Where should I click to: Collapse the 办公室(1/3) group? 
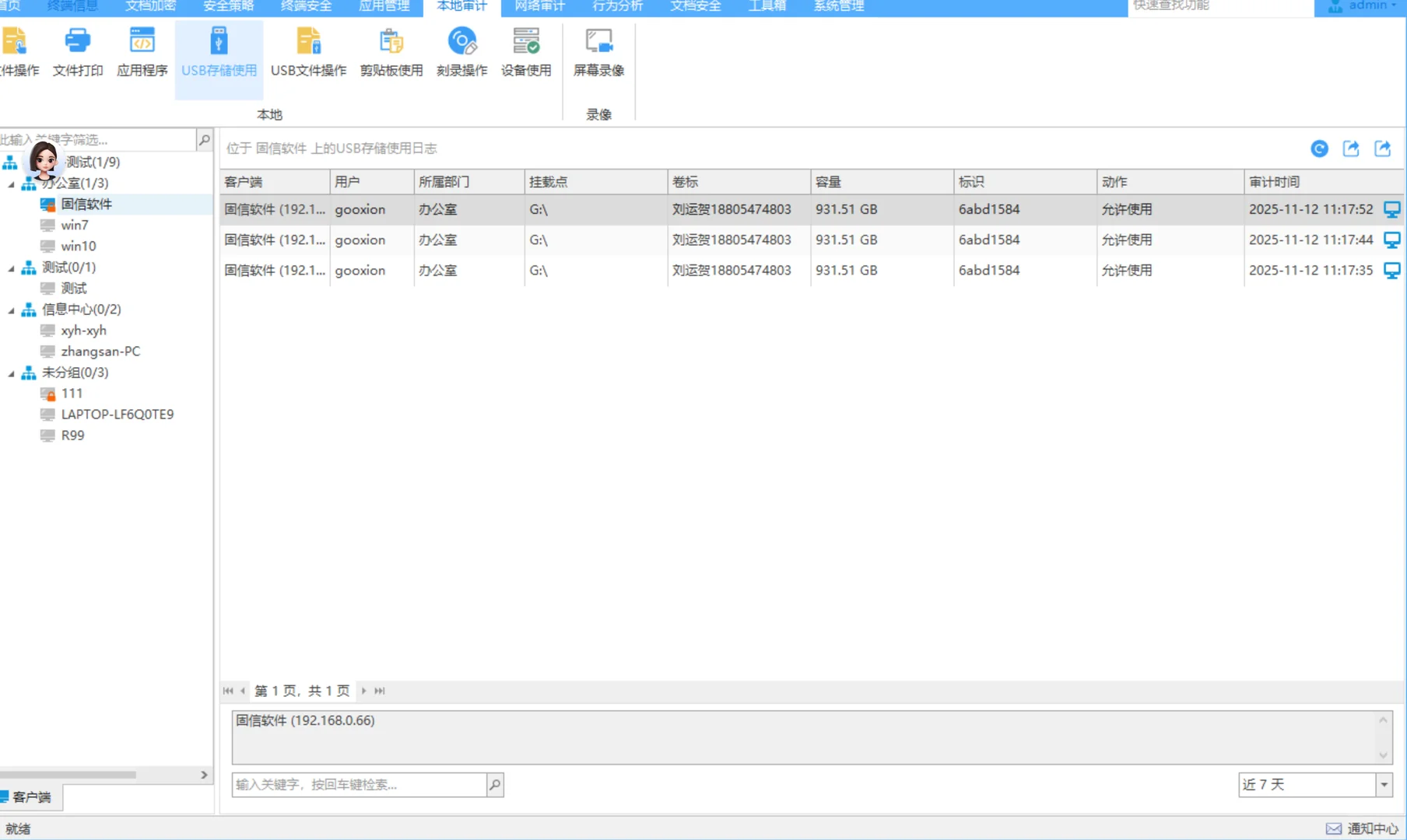tap(12, 184)
